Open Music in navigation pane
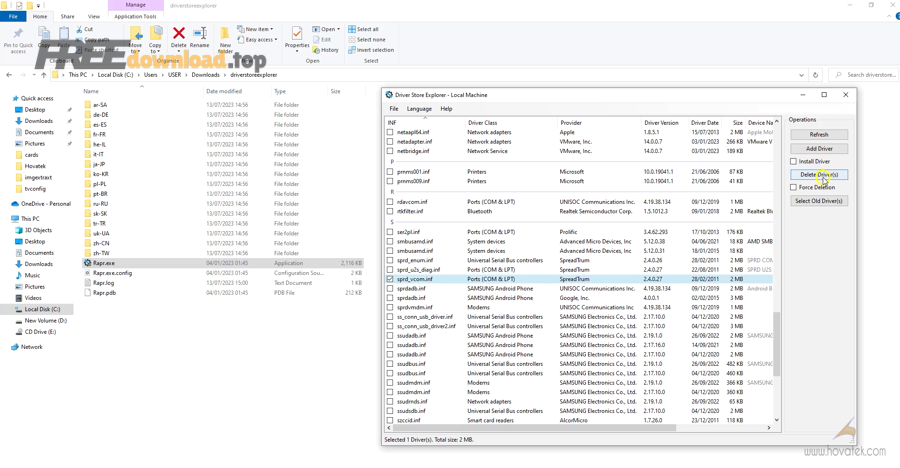 point(32,276)
